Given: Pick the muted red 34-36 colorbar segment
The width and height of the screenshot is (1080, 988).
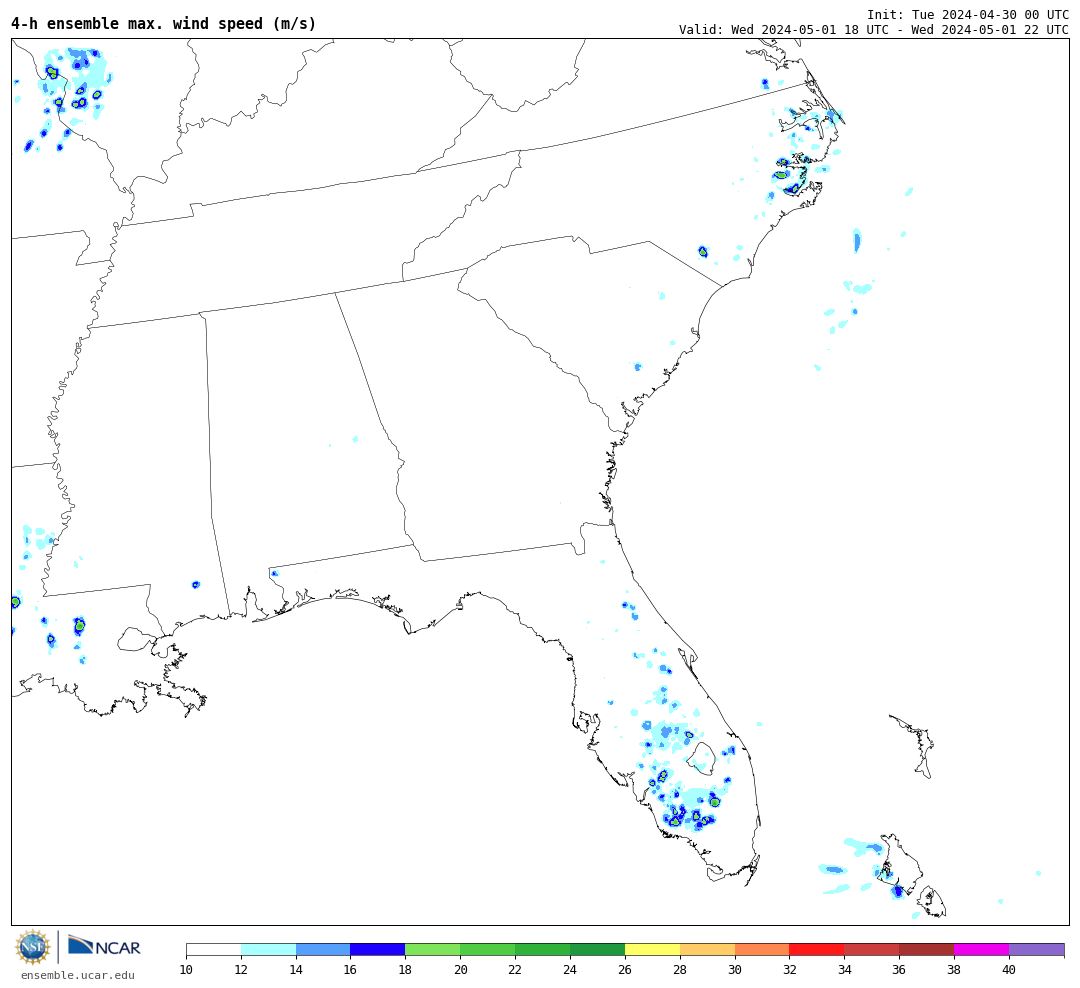Looking at the screenshot, I should (x=872, y=949).
